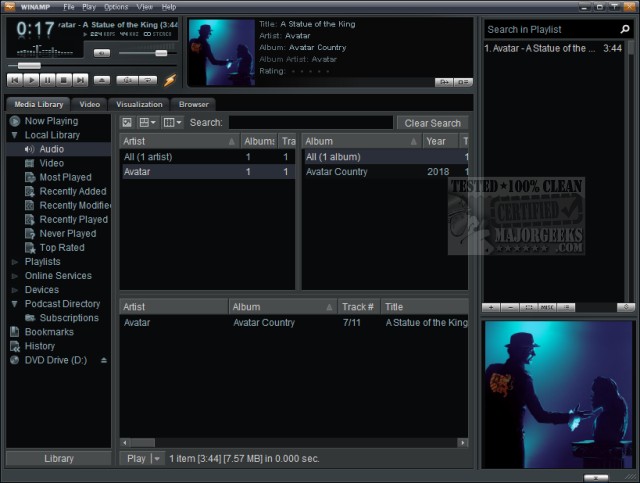
Task: Open the Never Played view
Action: [x=68, y=234]
